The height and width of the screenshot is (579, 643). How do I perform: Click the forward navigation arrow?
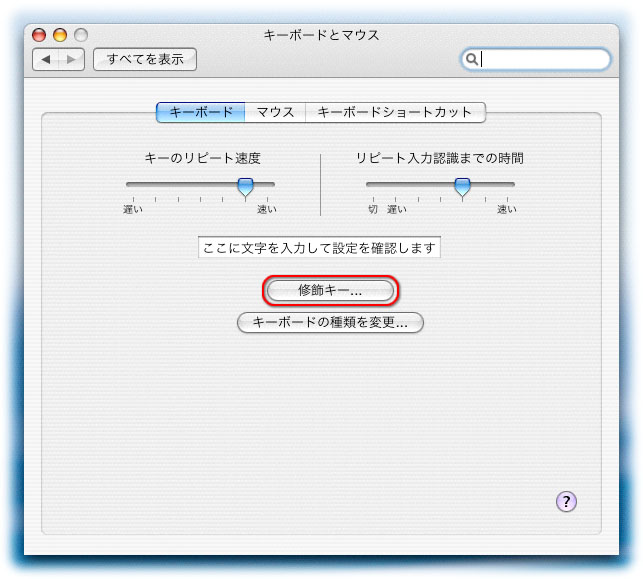71,60
